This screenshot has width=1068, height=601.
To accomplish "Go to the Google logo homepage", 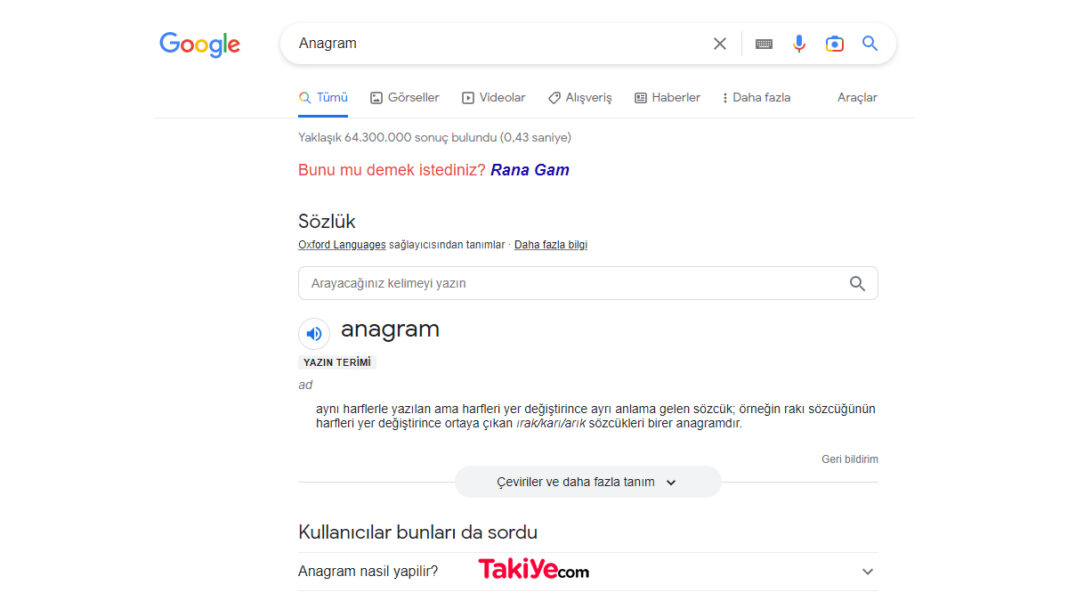I will click(200, 45).
